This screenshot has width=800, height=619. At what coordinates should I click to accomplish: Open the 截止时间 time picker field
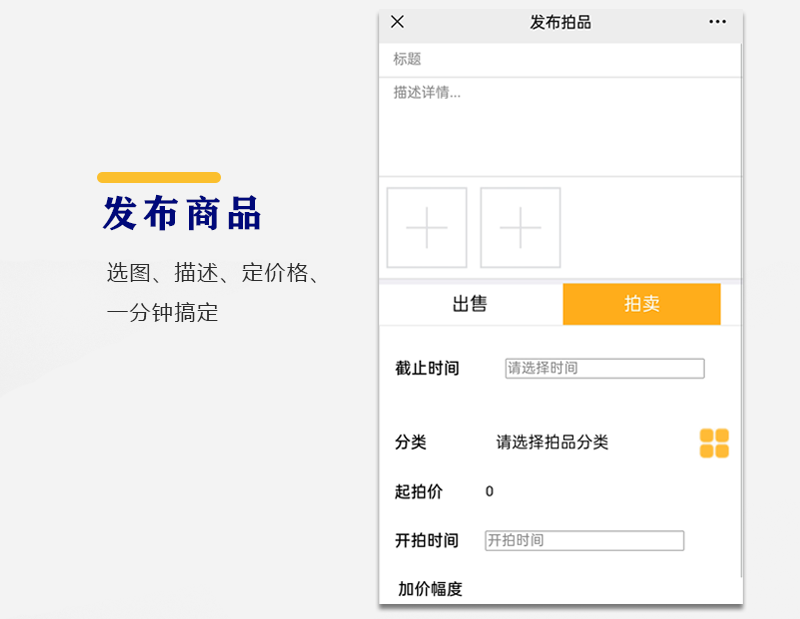[x=605, y=368]
